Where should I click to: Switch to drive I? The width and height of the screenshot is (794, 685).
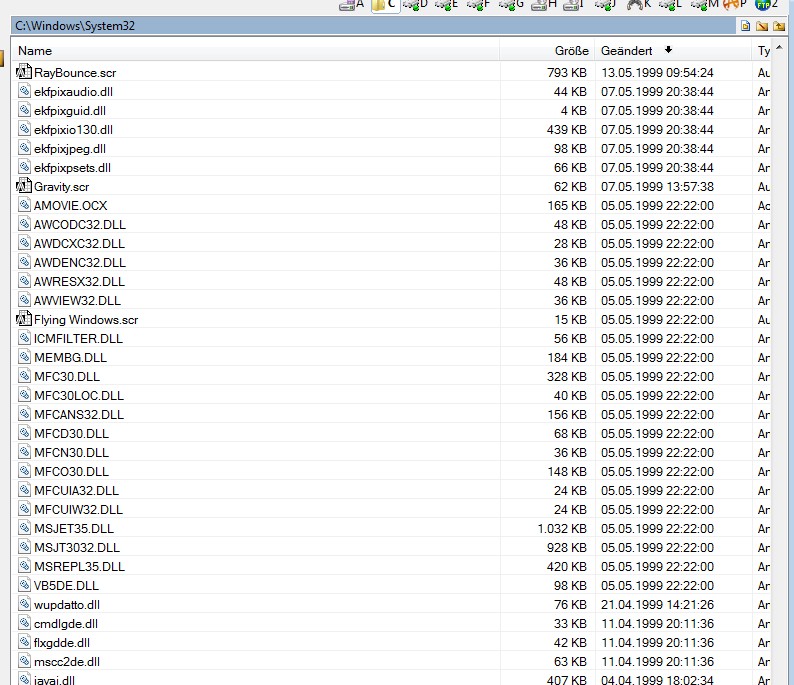pos(574,5)
